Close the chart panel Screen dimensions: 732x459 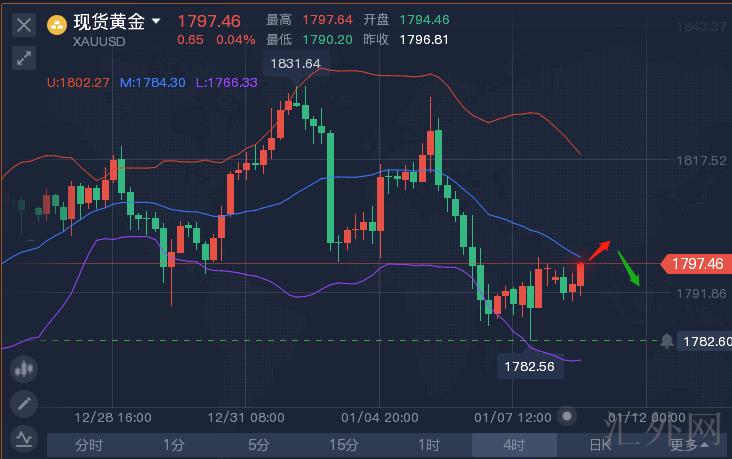coord(23,22)
